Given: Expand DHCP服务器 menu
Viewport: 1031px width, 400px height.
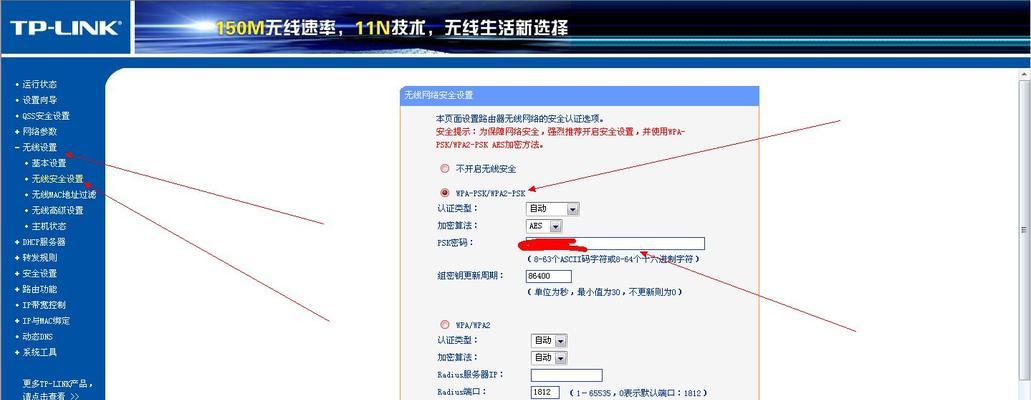Looking at the screenshot, I should [44, 242].
